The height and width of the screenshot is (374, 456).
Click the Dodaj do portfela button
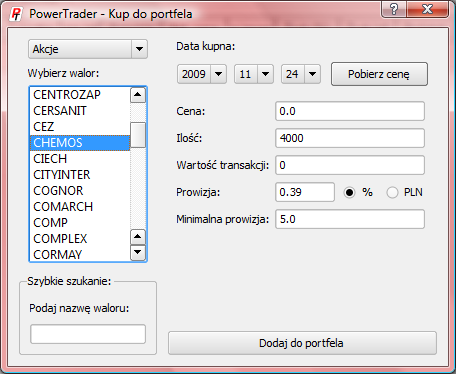pyautogui.click(x=302, y=343)
